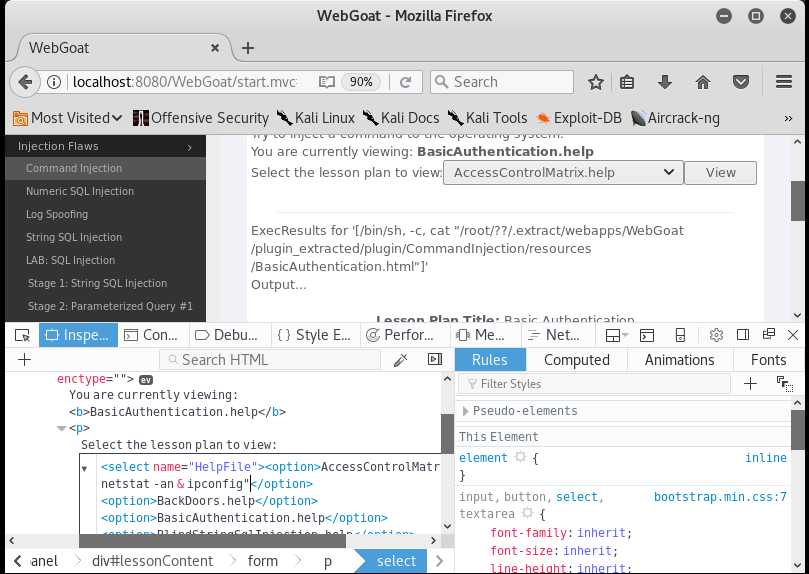
Task: Show overflowed bookmarks chevron
Action: (x=788, y=119)
